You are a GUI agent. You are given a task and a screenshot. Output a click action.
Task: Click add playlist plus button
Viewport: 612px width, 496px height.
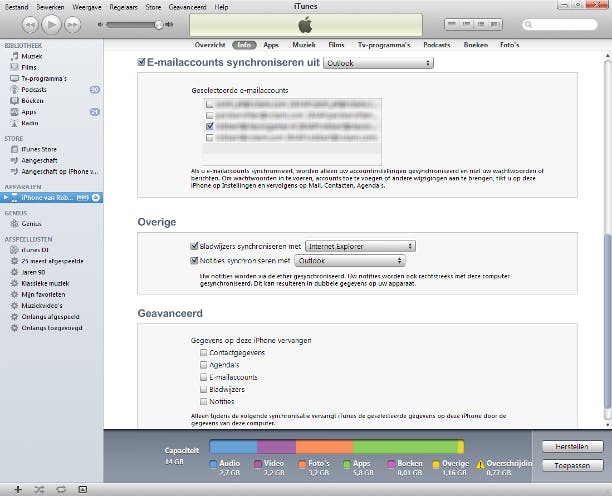tap(18, 489)
